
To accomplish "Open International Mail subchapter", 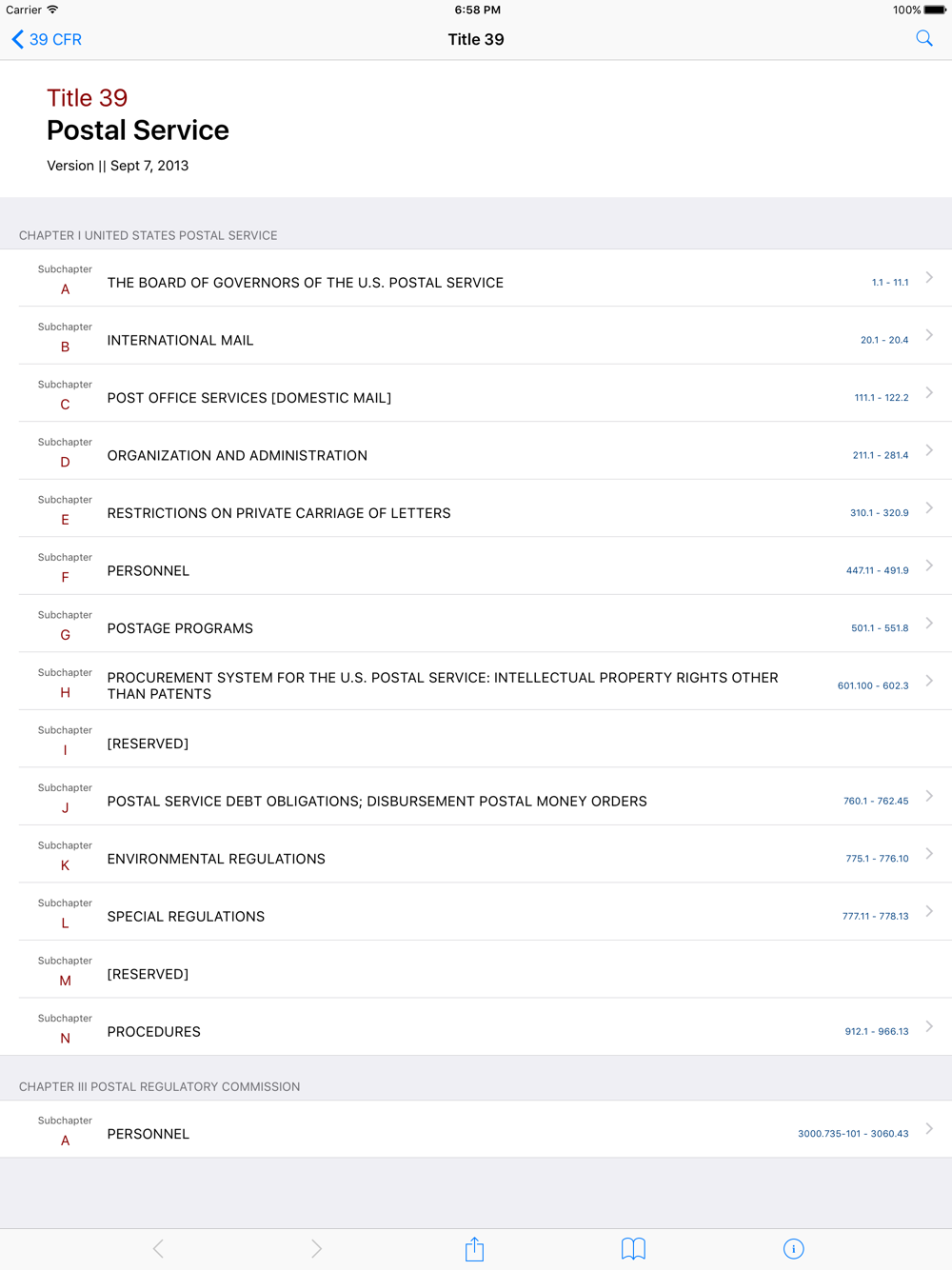I will coord(476,335).
